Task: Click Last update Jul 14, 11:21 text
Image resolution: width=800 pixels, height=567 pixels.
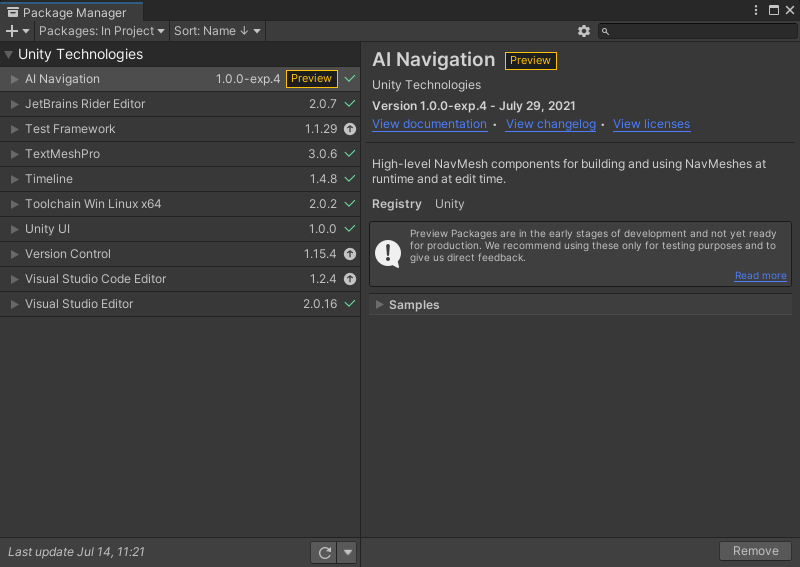Action: [77, 552]
